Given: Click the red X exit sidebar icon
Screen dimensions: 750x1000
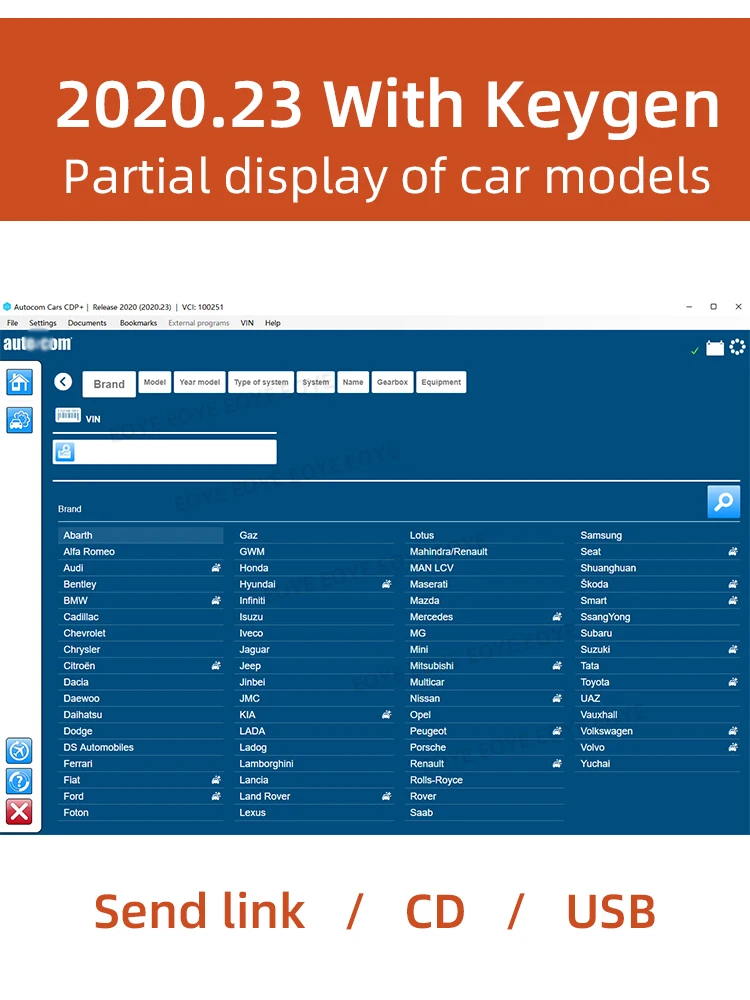Looking at the screenshot, I should point(19,812).
